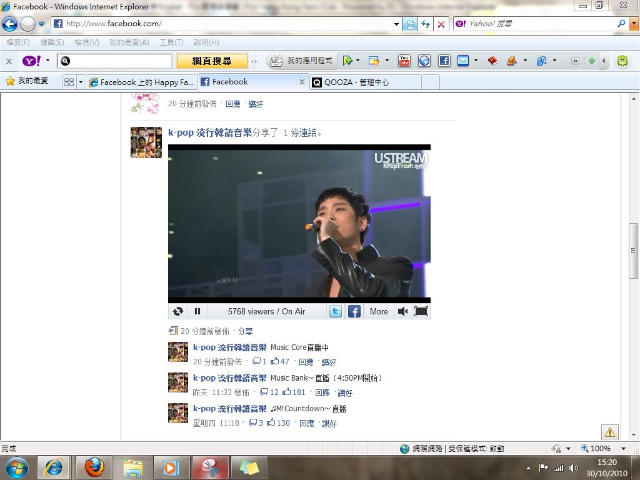Click the YouTube icon in Yahoo toolbar
640x480 pixels.
pos(404,61)
